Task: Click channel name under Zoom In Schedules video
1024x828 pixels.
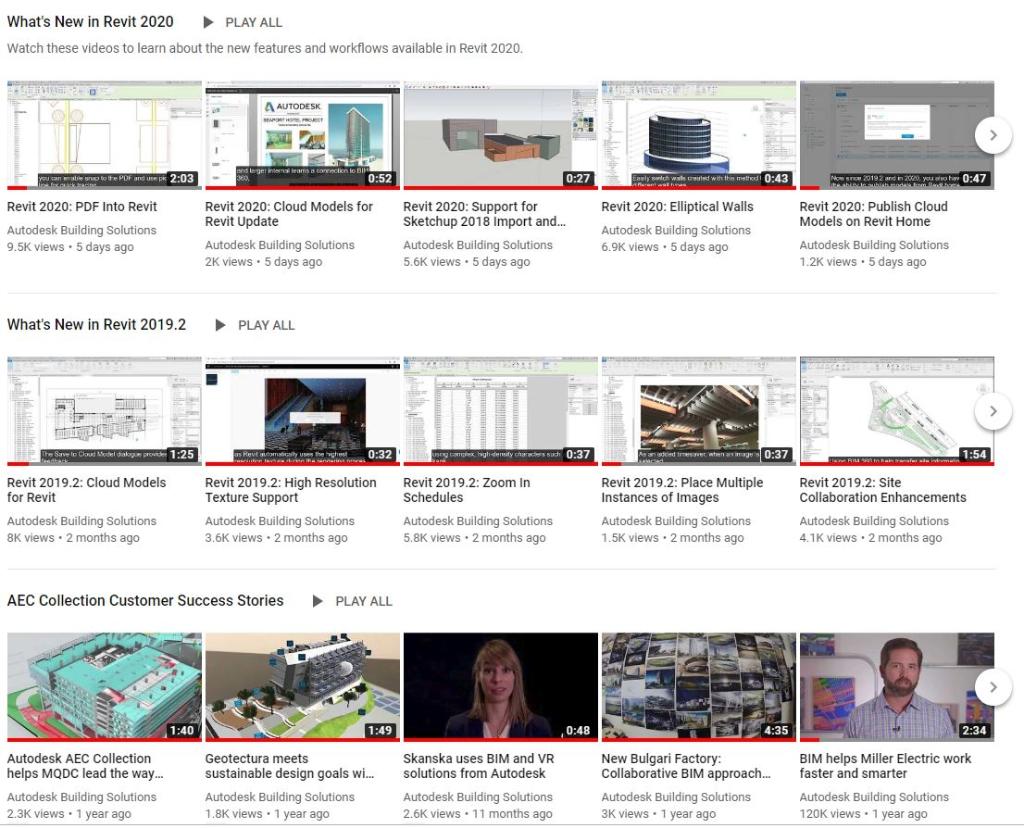Action: coord(478,521)
